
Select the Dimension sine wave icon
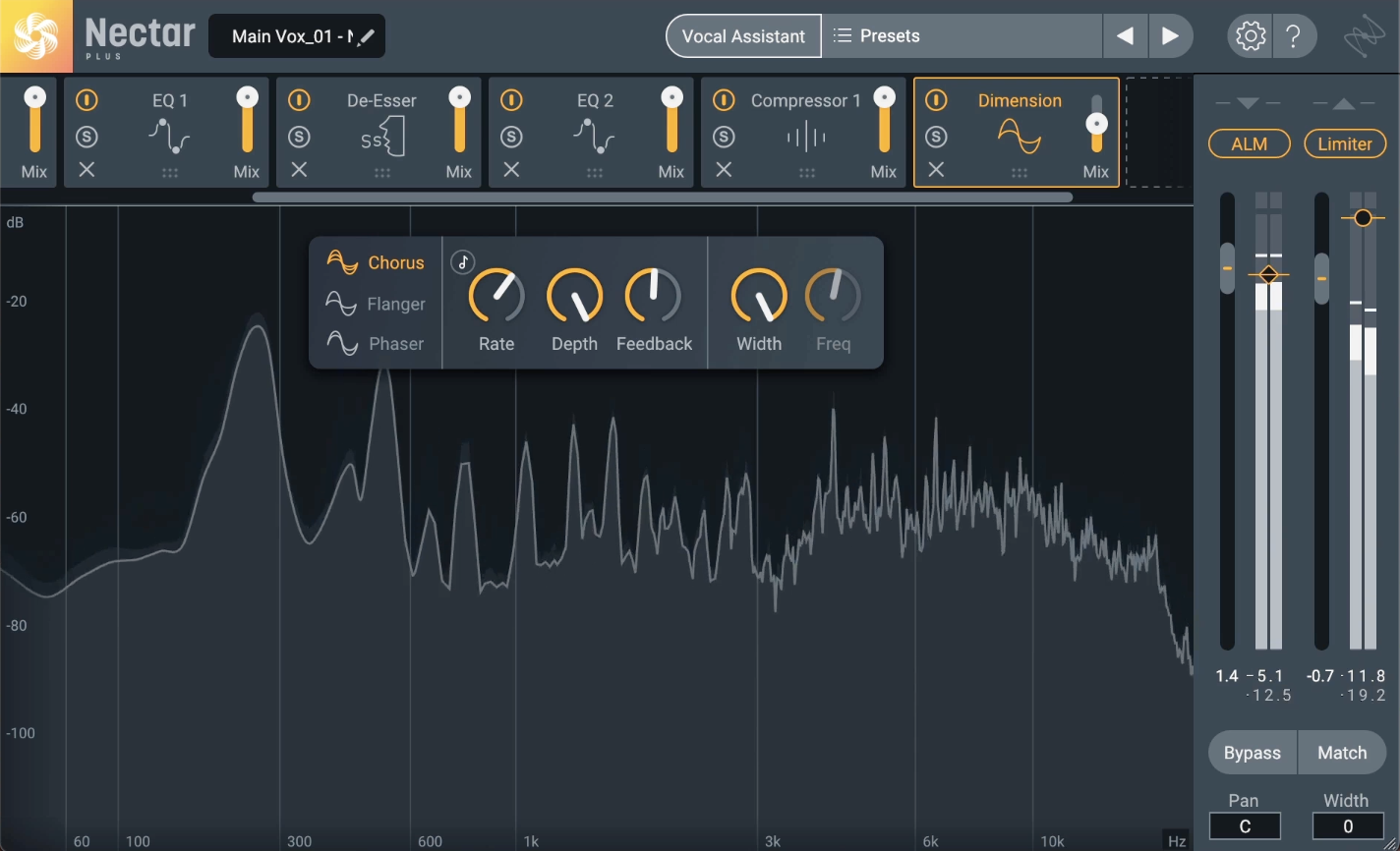click(1020, 137)
